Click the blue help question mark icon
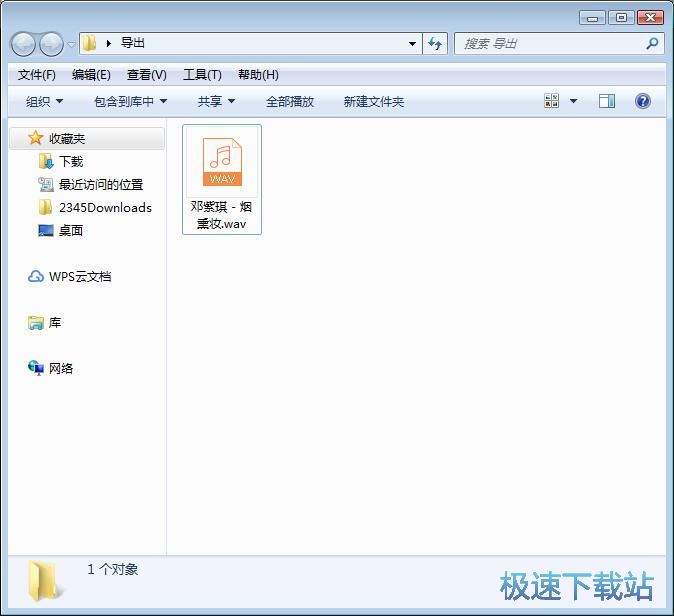The width and height of the screenshot is (674, 616). [643, 101]
